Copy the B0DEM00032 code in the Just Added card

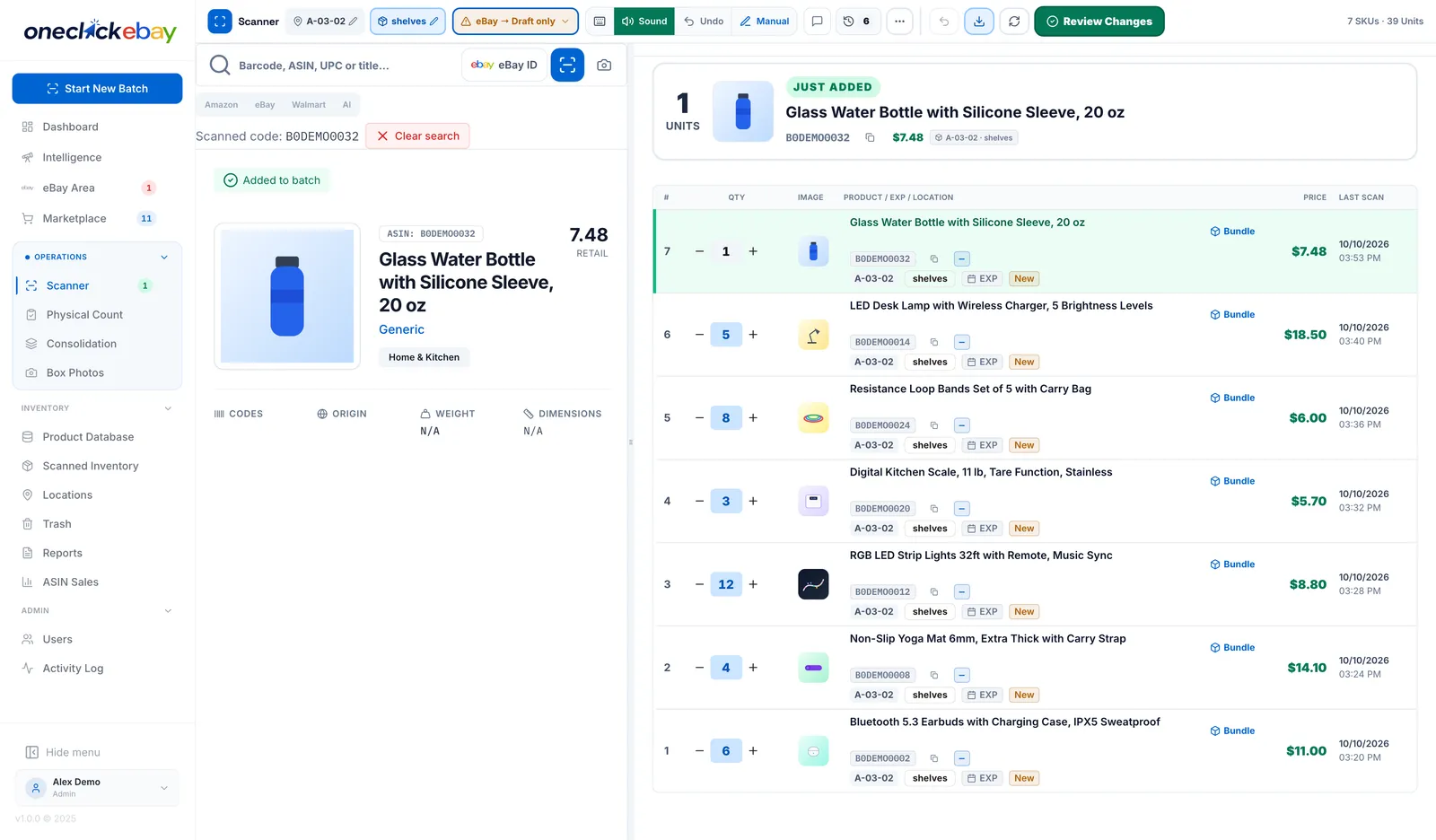coord(870,137)
